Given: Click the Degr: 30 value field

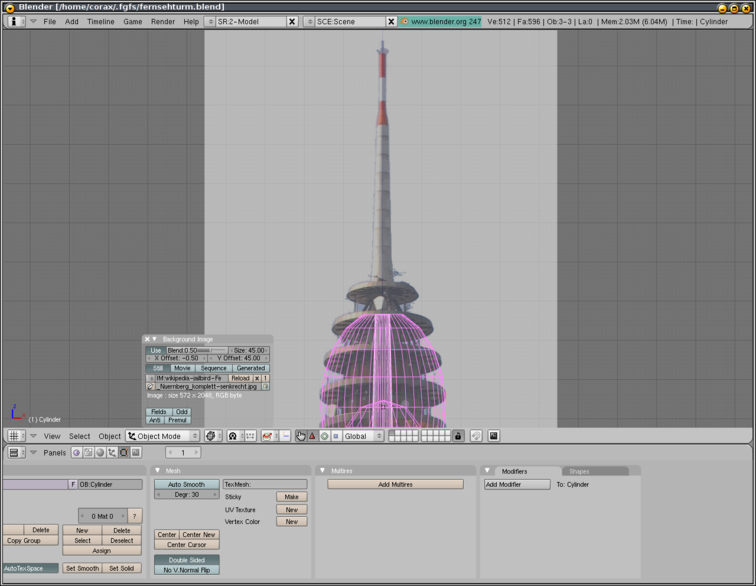Looking at the screenshot, I should 187,494.
